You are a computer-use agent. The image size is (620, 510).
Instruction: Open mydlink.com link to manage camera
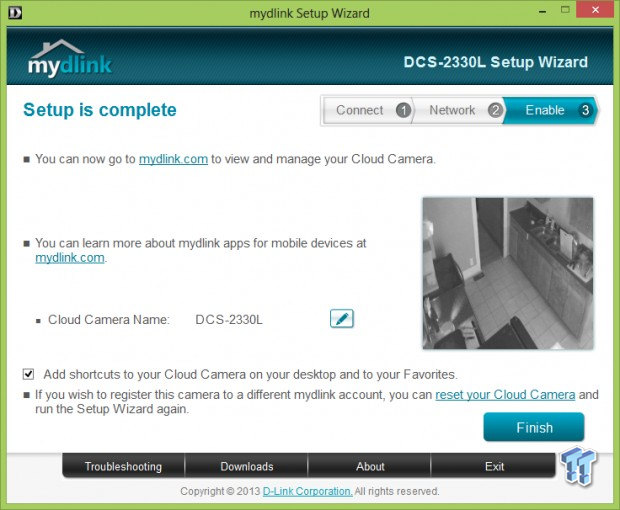[x=173, y=159]
